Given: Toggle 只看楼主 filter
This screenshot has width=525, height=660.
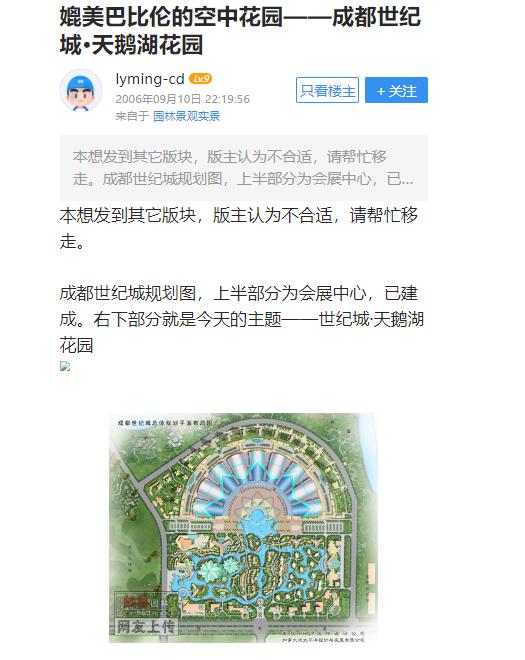Looking at the screenshot, I should point(327,90).
